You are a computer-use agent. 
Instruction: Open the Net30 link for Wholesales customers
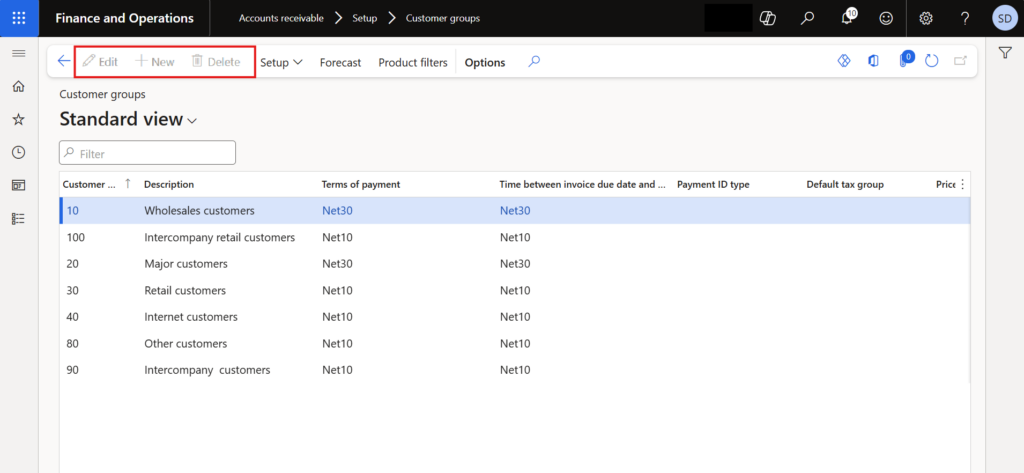(337, 211)
